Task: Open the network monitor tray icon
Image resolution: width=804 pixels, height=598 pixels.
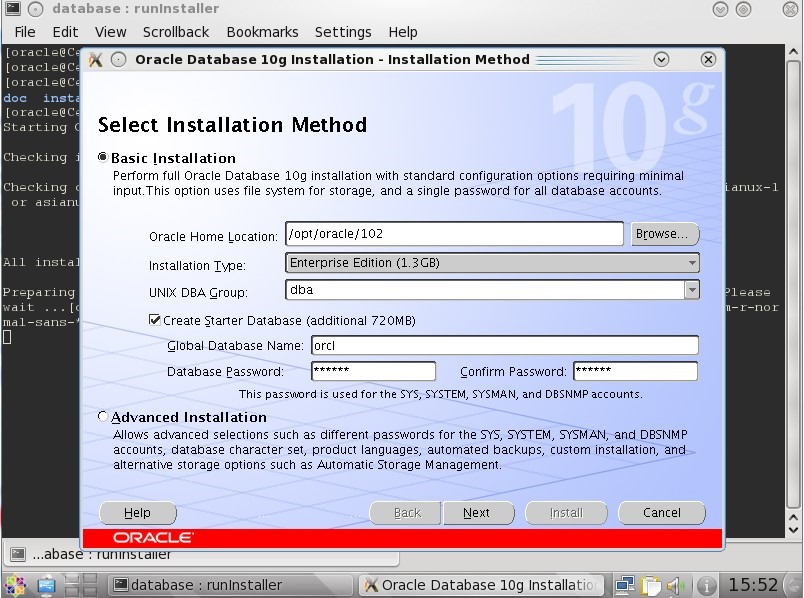Action: (626, 585)
